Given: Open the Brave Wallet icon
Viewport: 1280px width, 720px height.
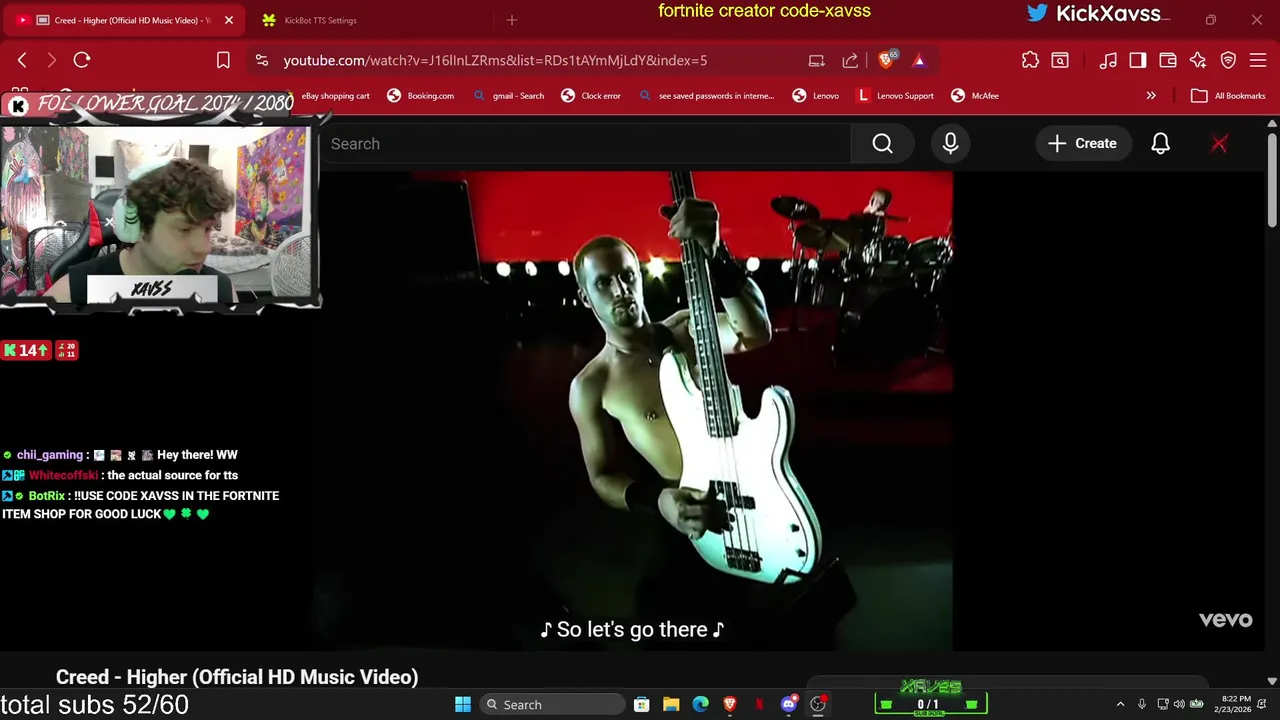Looking at the screenshot, I should click(1168, 60).
